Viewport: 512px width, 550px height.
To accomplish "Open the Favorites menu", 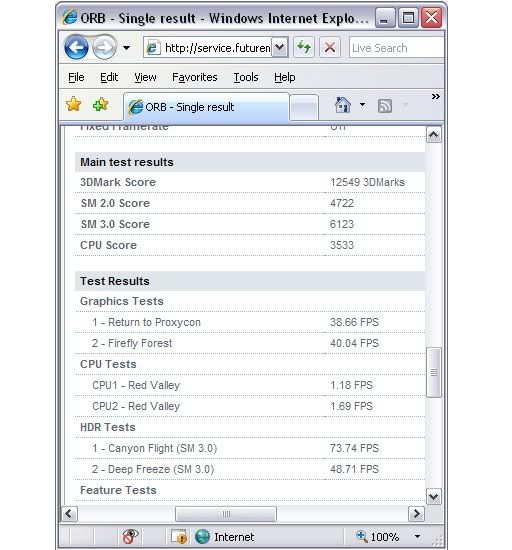I will 195,77.
